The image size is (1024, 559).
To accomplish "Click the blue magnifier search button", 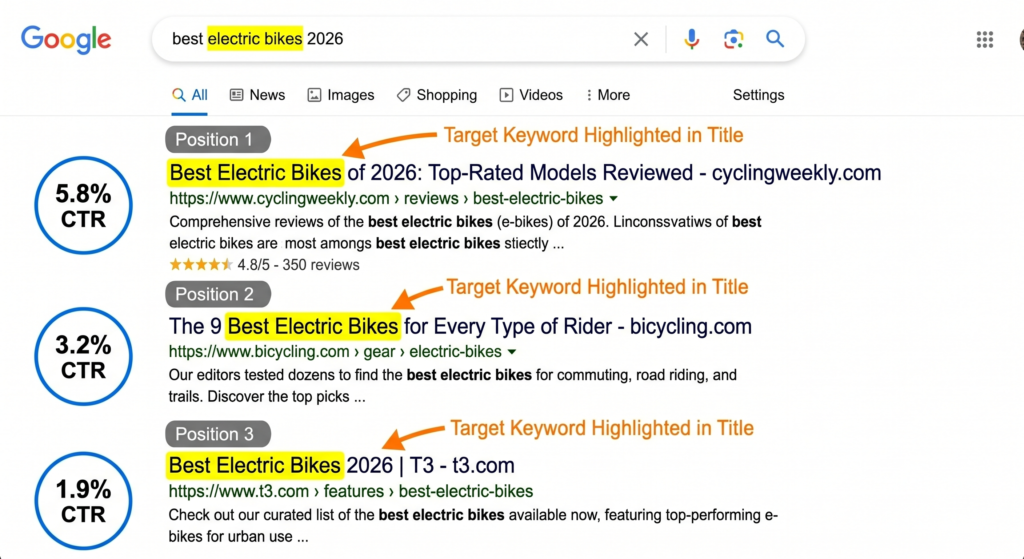I will point(775,39).
